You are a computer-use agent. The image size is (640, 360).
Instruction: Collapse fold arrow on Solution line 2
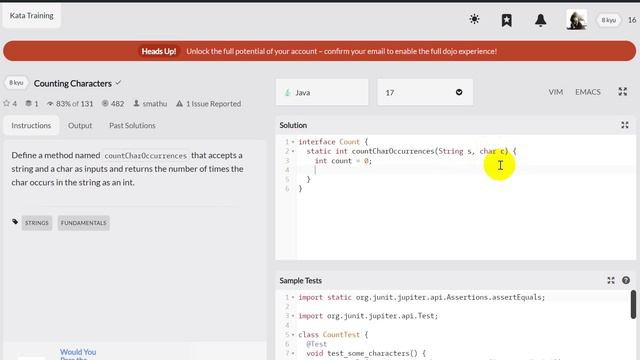click(293, 151)
